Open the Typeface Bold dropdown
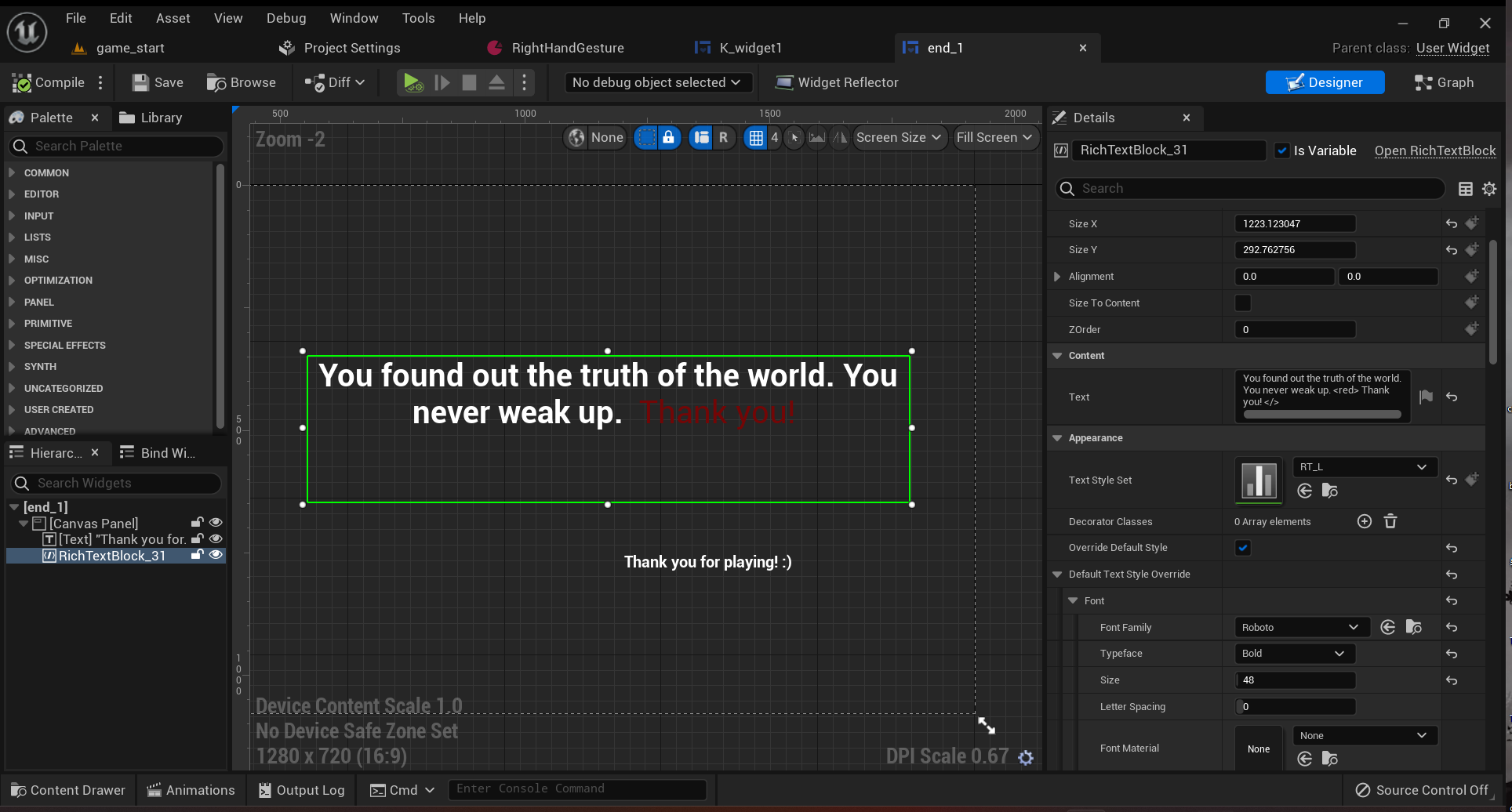The height and width of the screenshot is (812, 1512). [x=1294, y=654]
